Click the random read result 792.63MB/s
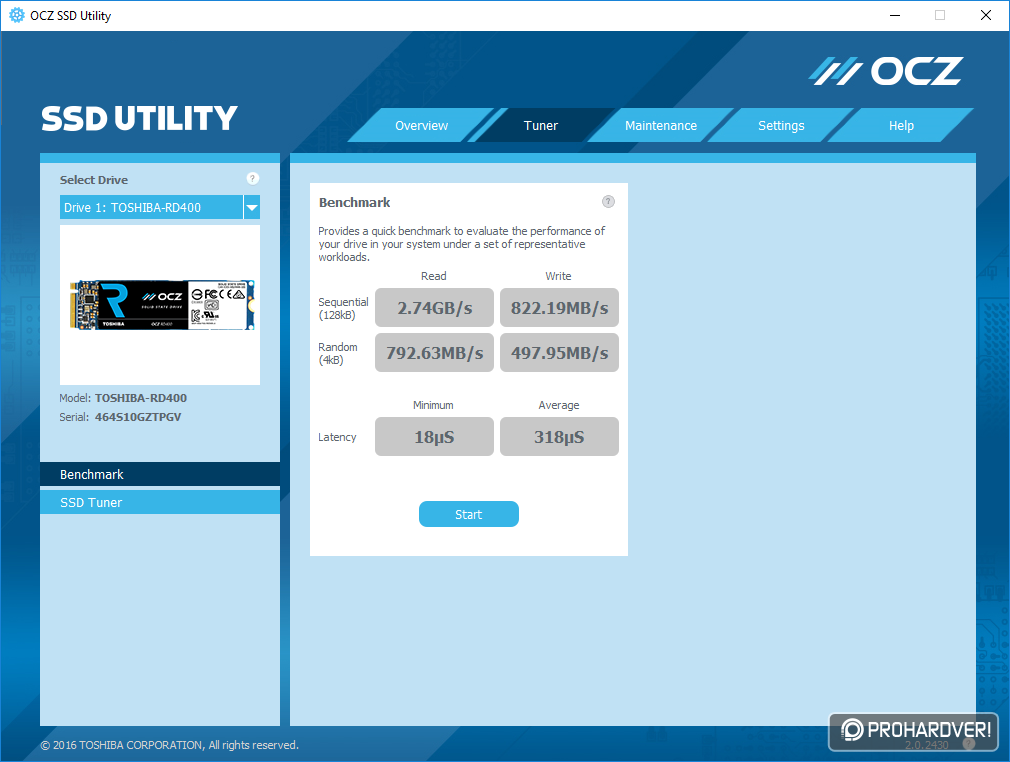This screenshot has height=762, width=1010. click(434, 352)
